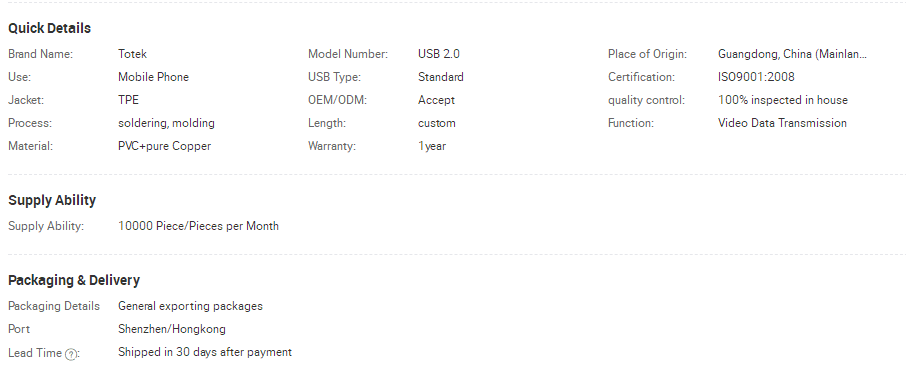The width and height of the screenshot is (906, 375).
Task: Click the 10000 Piece/Pieces per Month text
Action: click(198, 226)
